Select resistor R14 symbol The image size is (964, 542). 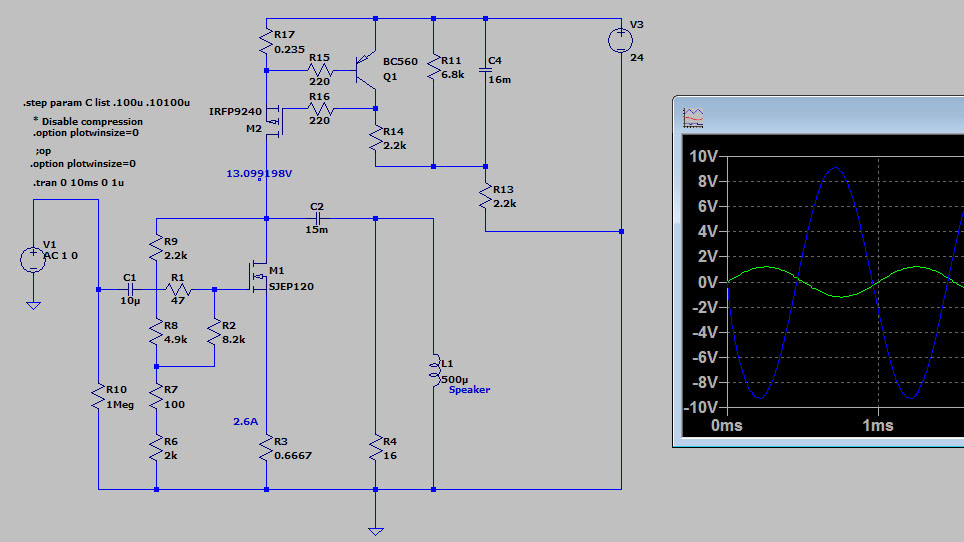point(376,138)
